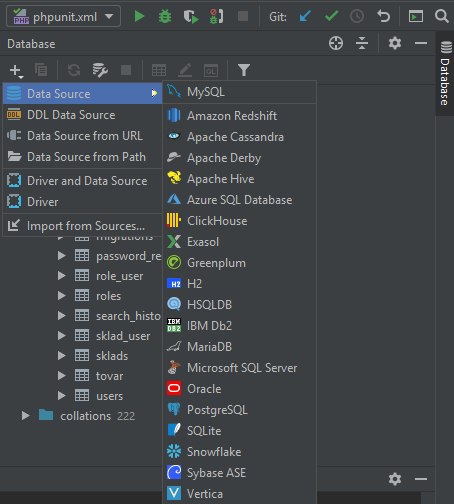Image resolution: width=454 pixels, height=504 pixels.
Task: Click Import from Sources...
Action: (x=82, y=226)
